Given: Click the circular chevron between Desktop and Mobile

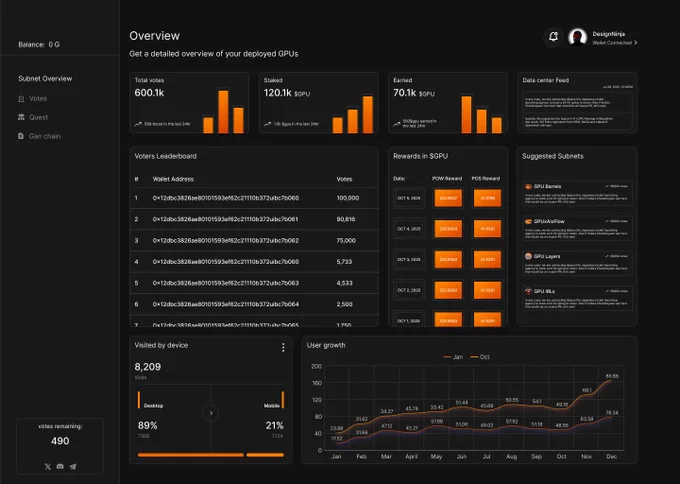Looking at the screenshot, I should point(211,413).
